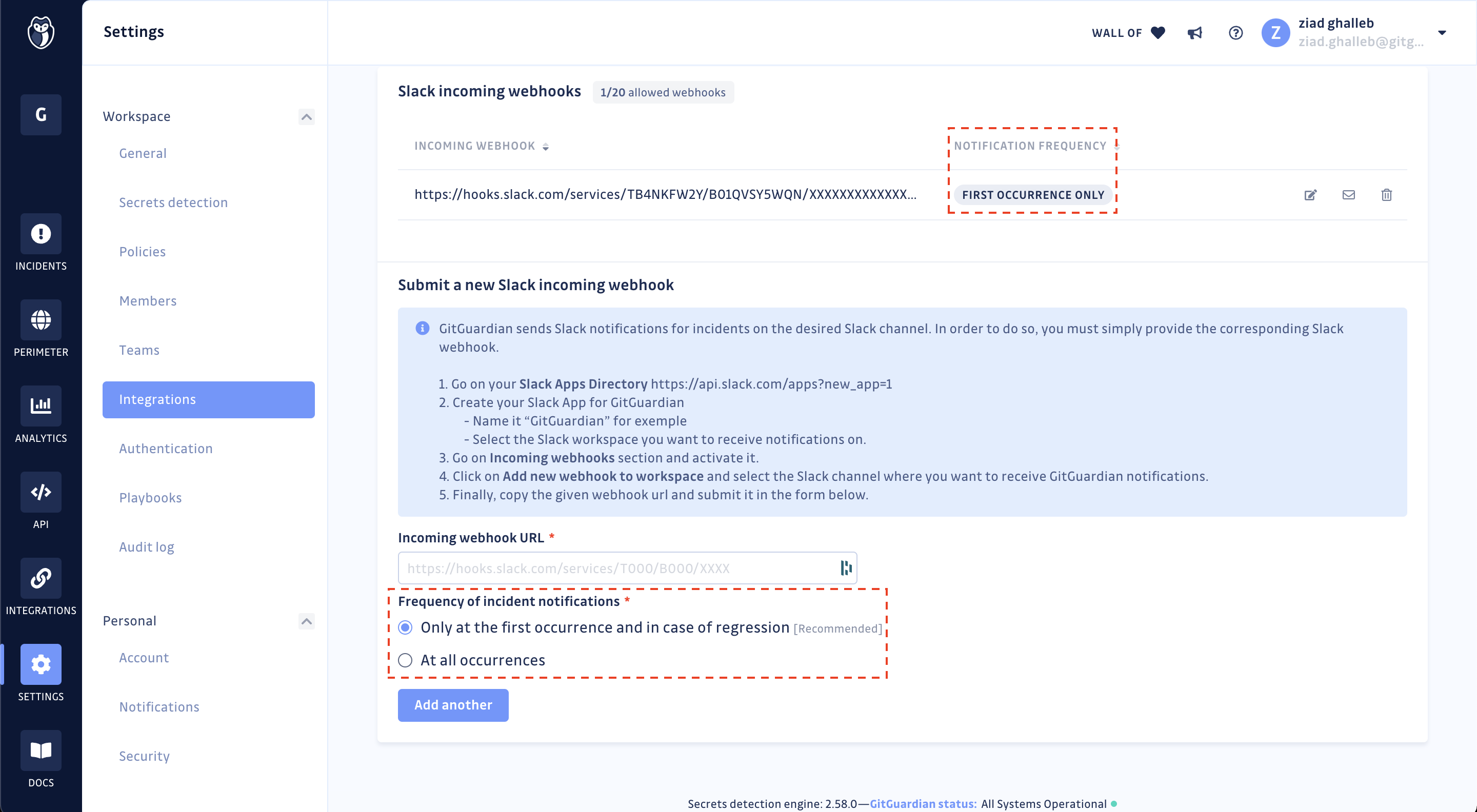Click the edit pencil icon for webhook

click(1310, 194)
